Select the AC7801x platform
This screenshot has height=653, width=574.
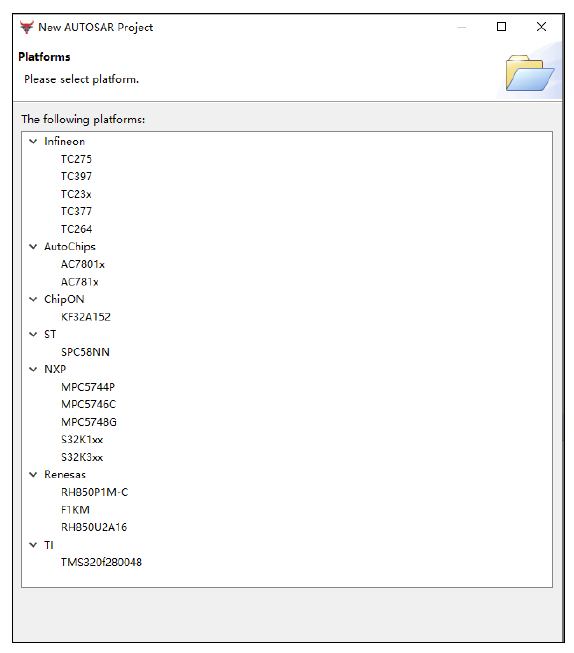pos(83,264)
